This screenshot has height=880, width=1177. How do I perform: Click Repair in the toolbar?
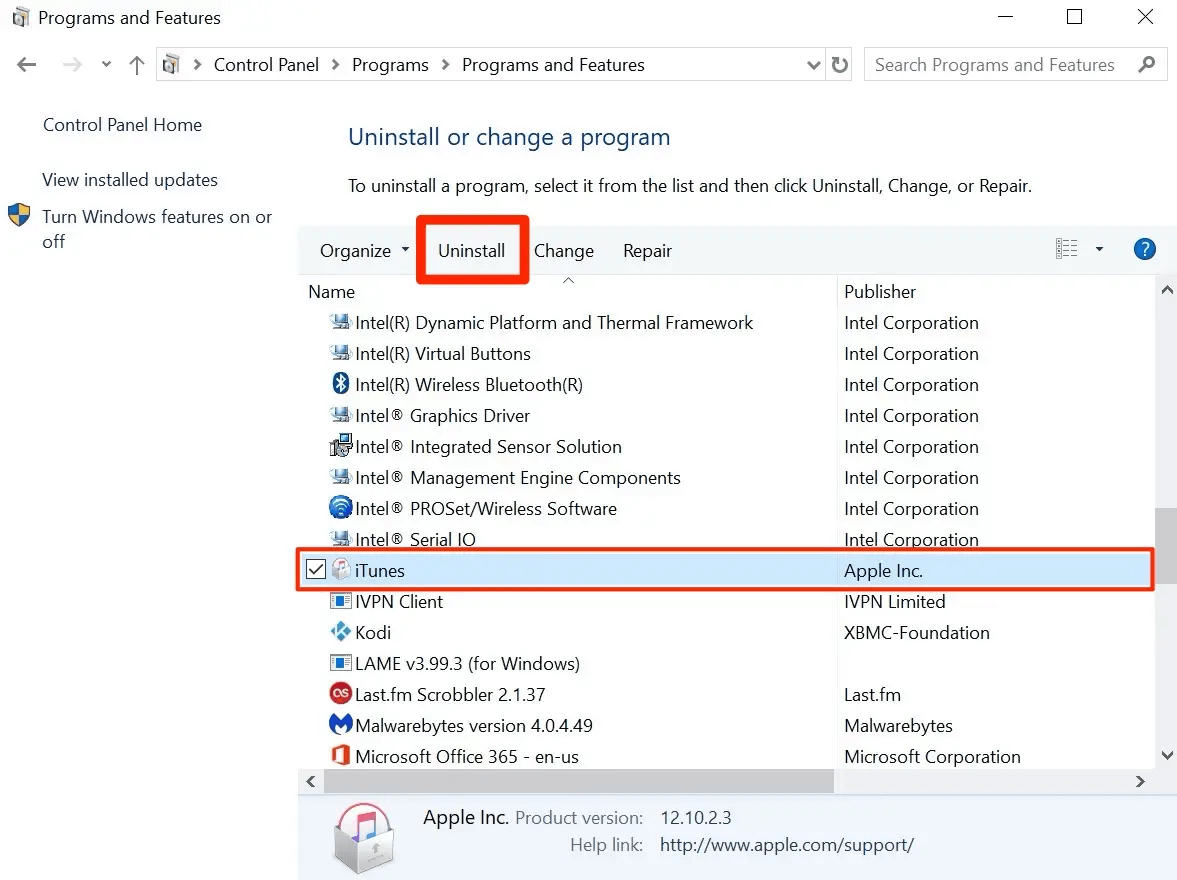647,251
